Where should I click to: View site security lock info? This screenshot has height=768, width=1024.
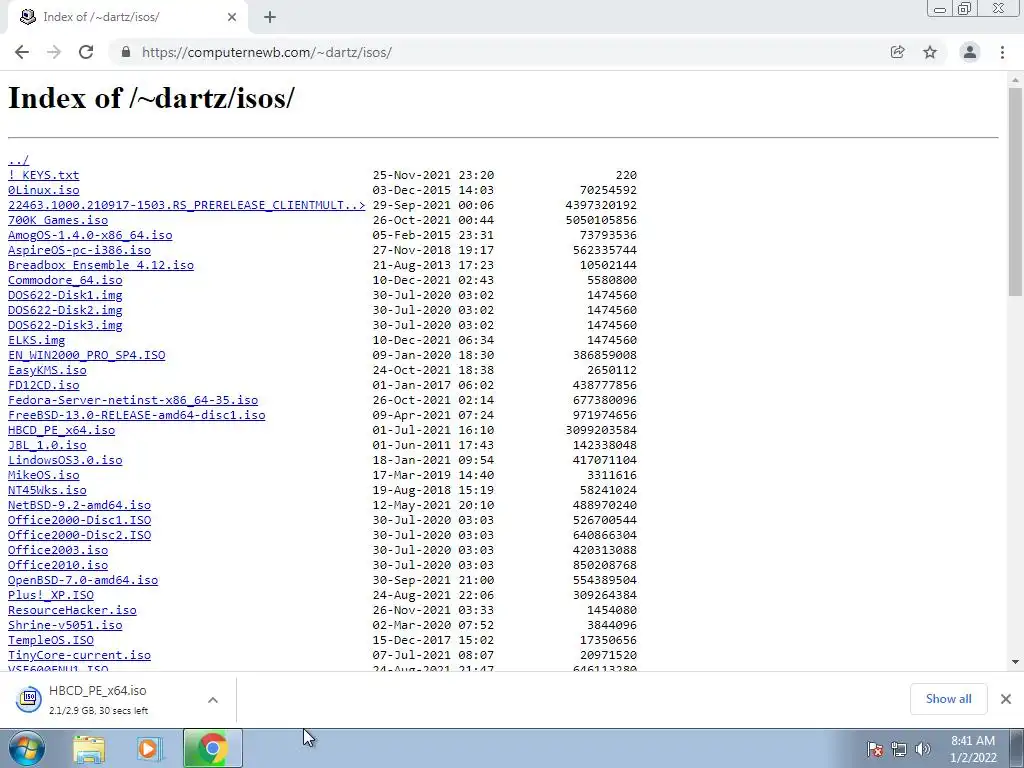[x=126, y=52]
